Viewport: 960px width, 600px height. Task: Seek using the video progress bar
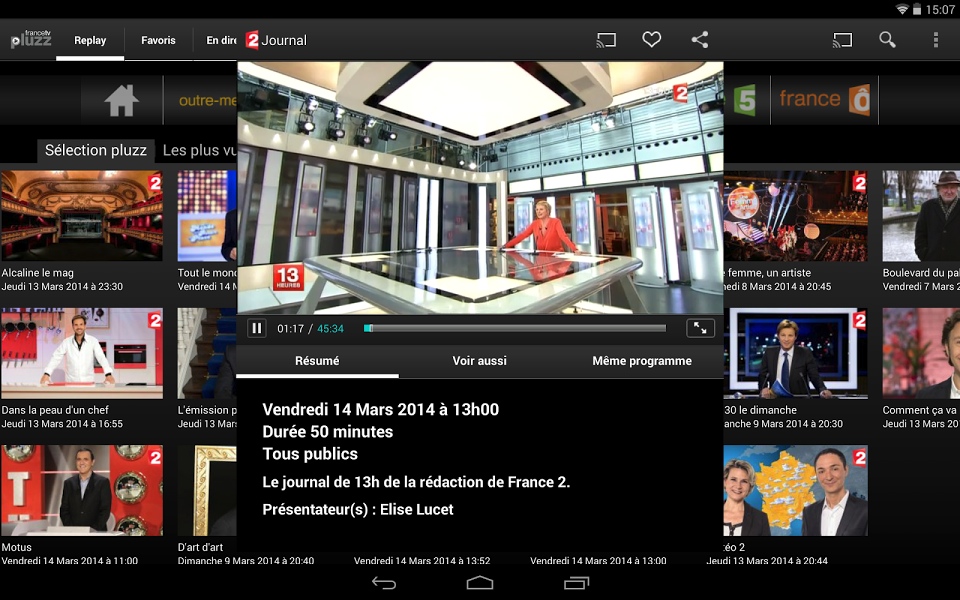click(x=515, y=329)
